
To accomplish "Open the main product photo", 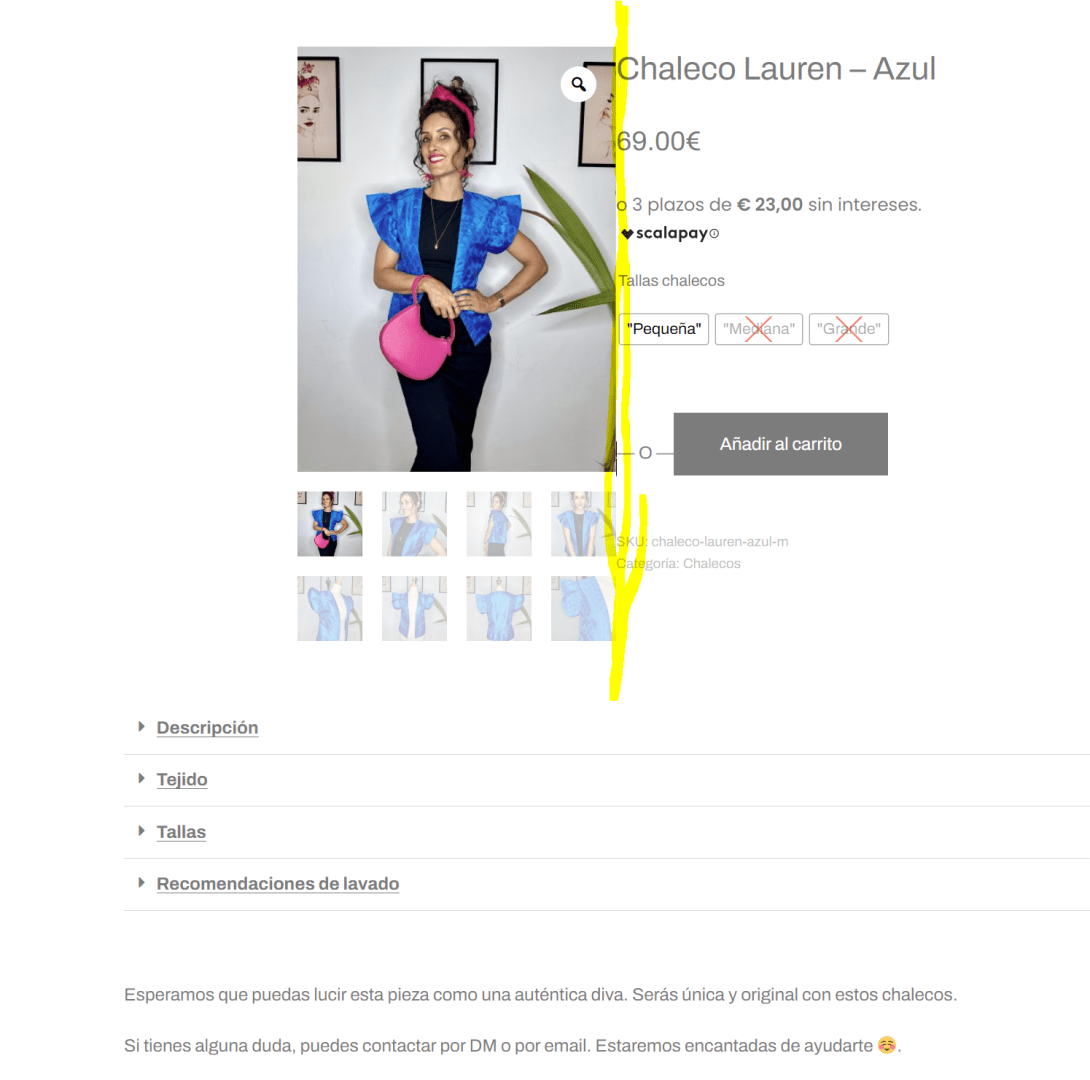I will coord(456,259).
